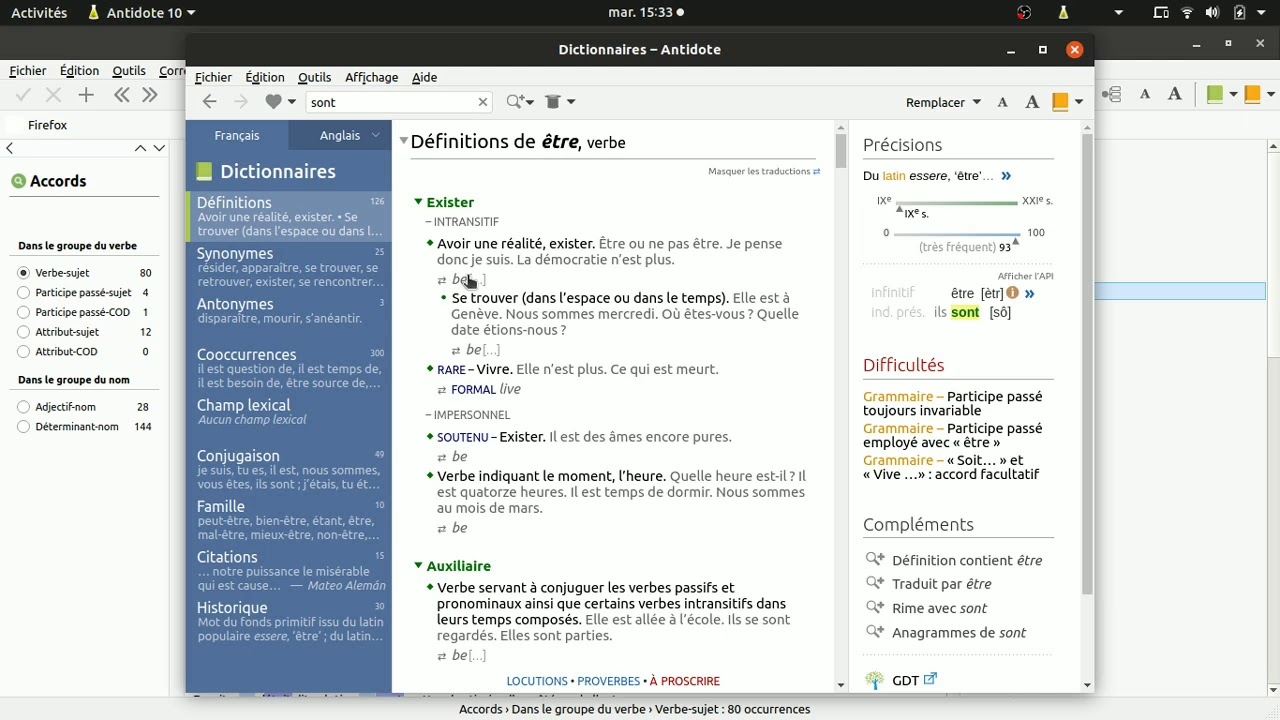Viewport: 1280px width, 720px height.
Task: Open the Antidote 10 app menu
Action: click(141, 13)
